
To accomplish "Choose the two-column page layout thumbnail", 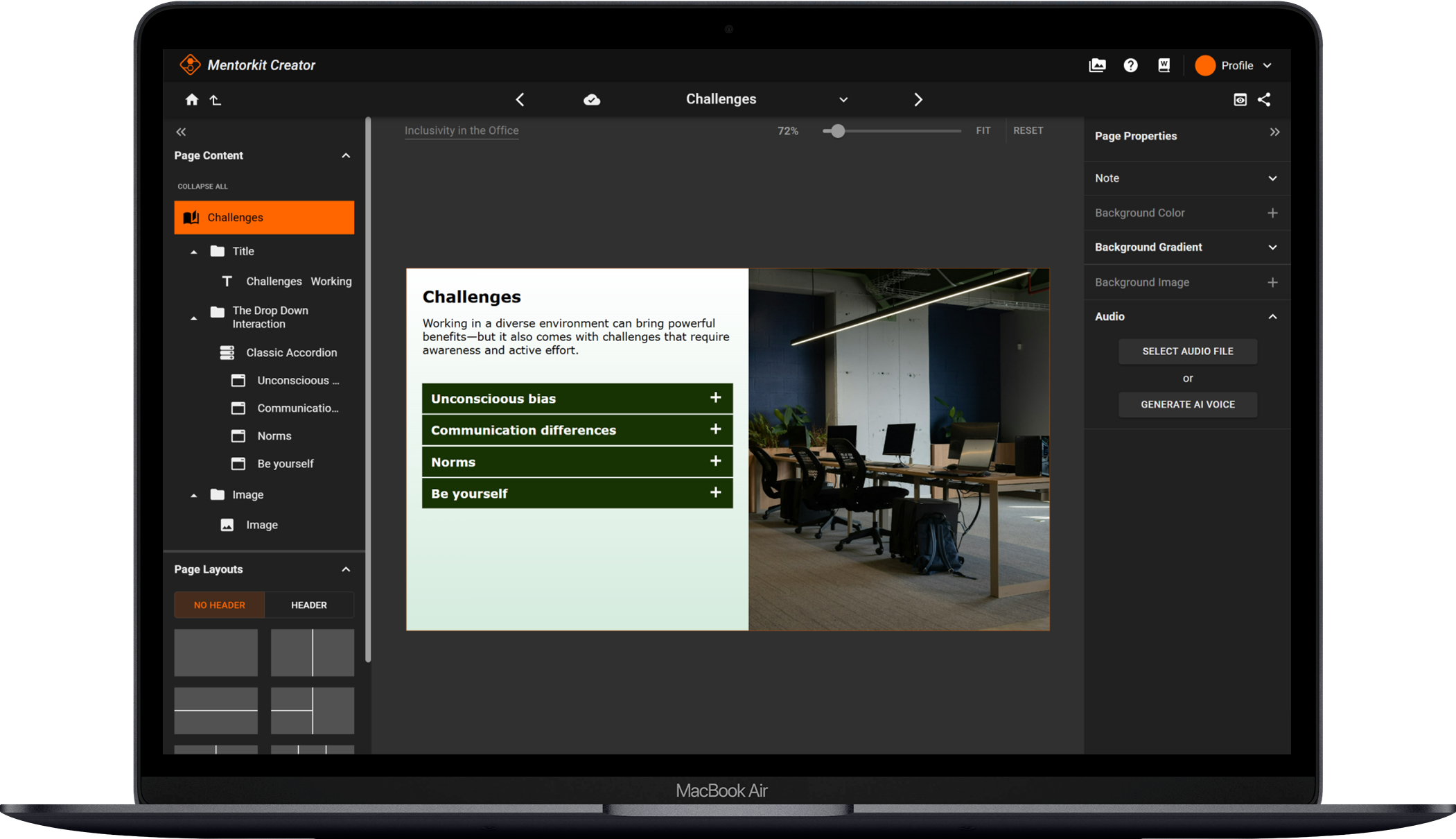I will (312, 652).
